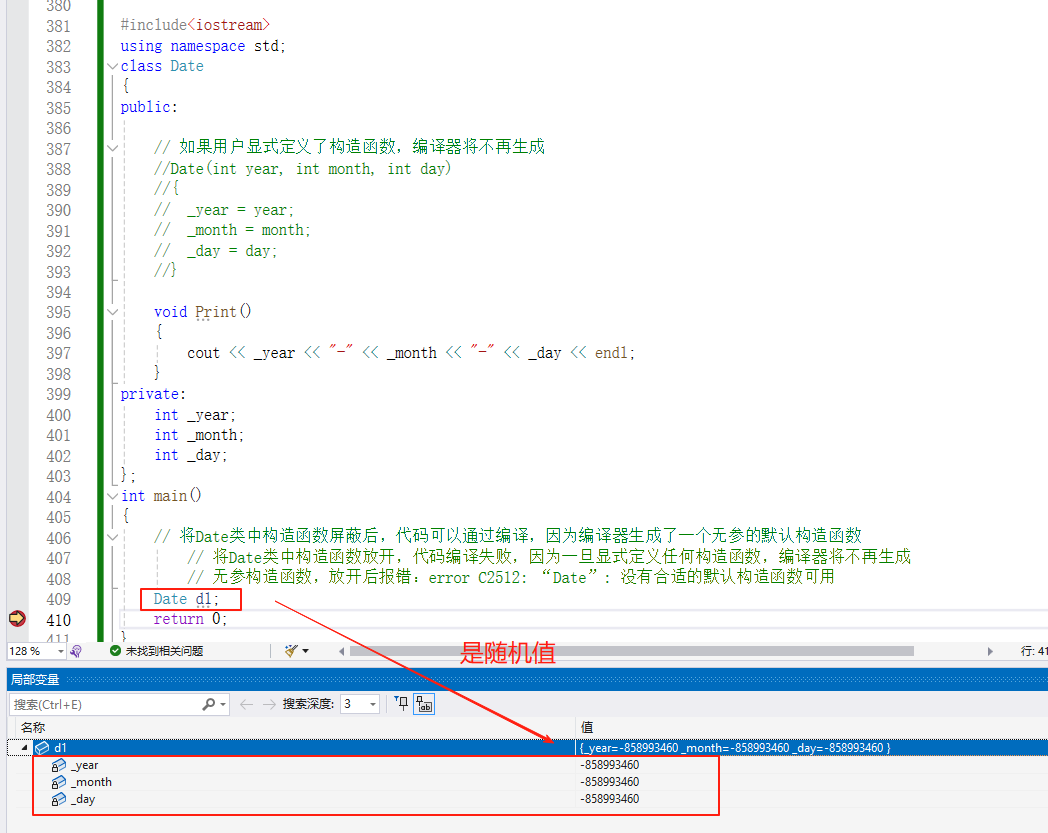Click the 未找到相关问题 status text
1048x833 pixels.
pos(164,650)
